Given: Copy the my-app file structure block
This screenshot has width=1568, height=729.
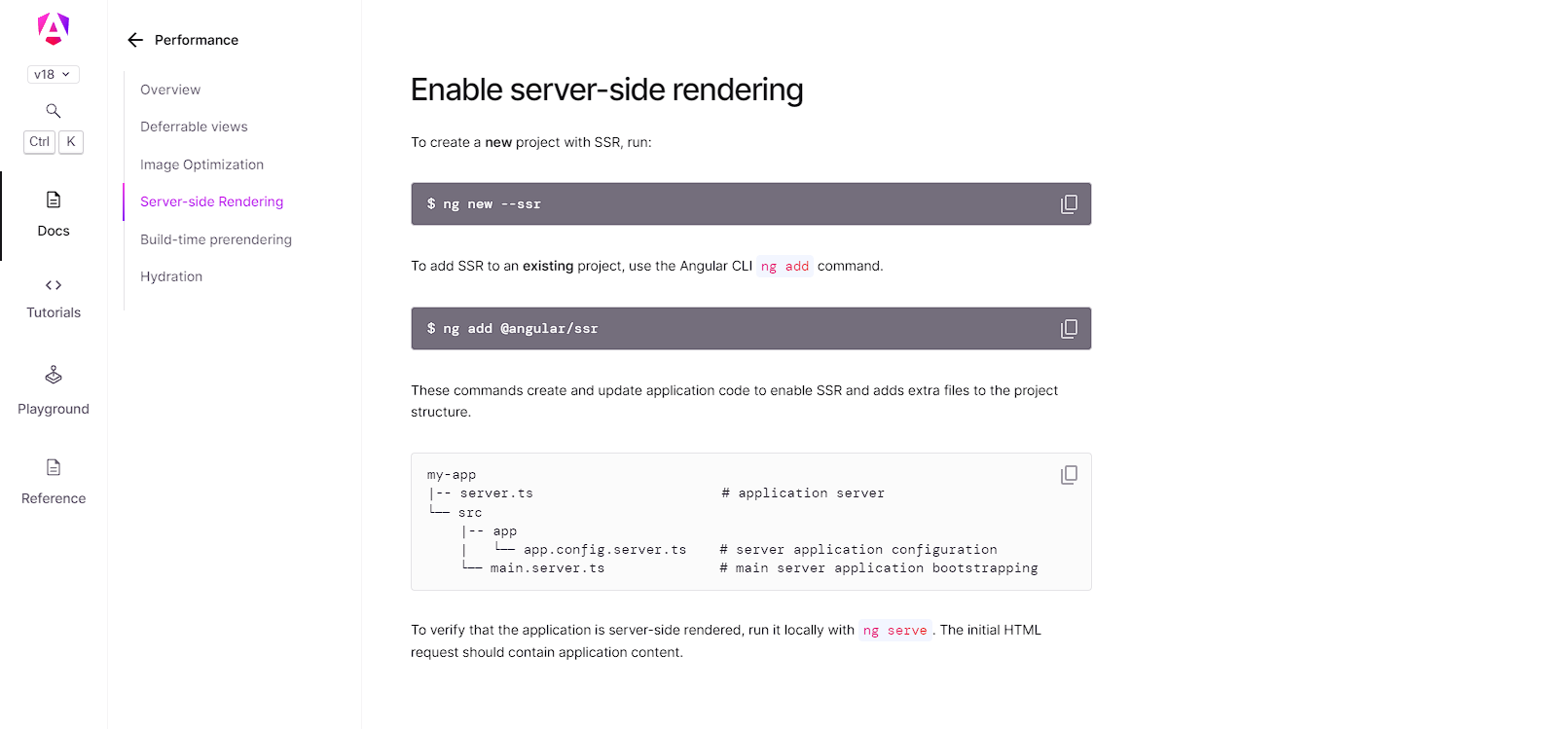Looking at the screenshot, I should 1069,475.
